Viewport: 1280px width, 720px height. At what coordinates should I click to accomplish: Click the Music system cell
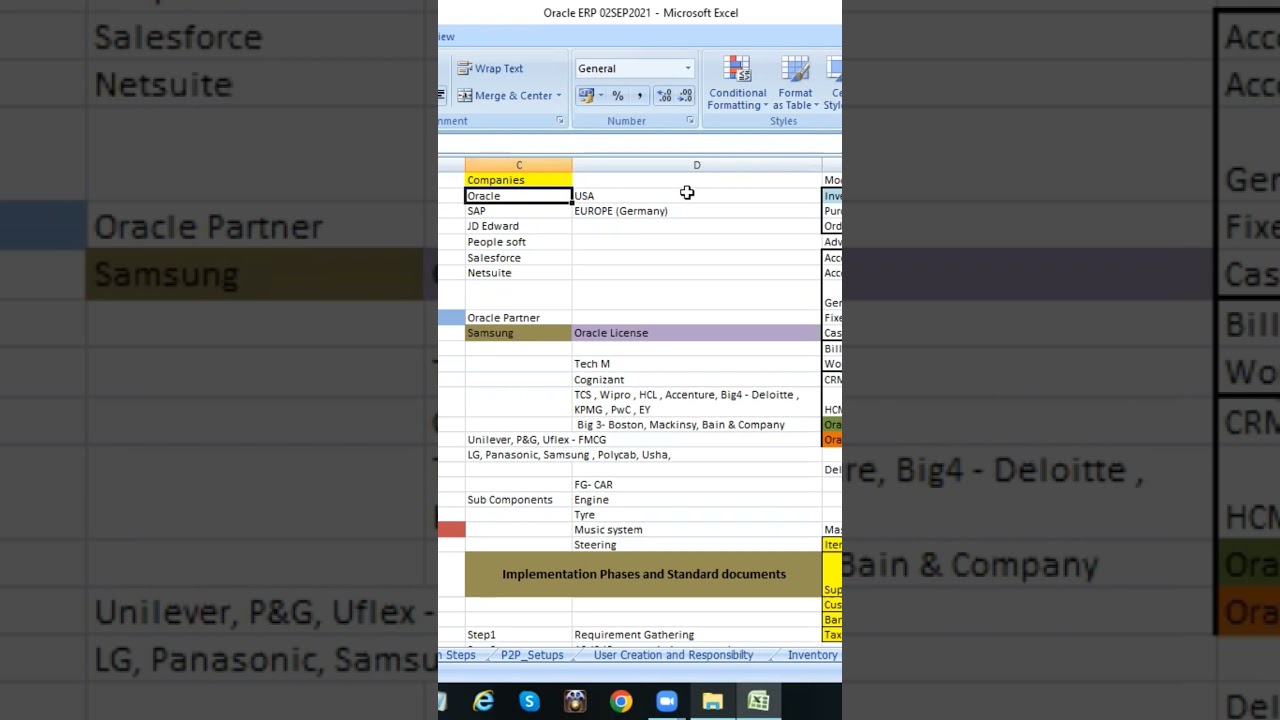click(x=697, y=530)
